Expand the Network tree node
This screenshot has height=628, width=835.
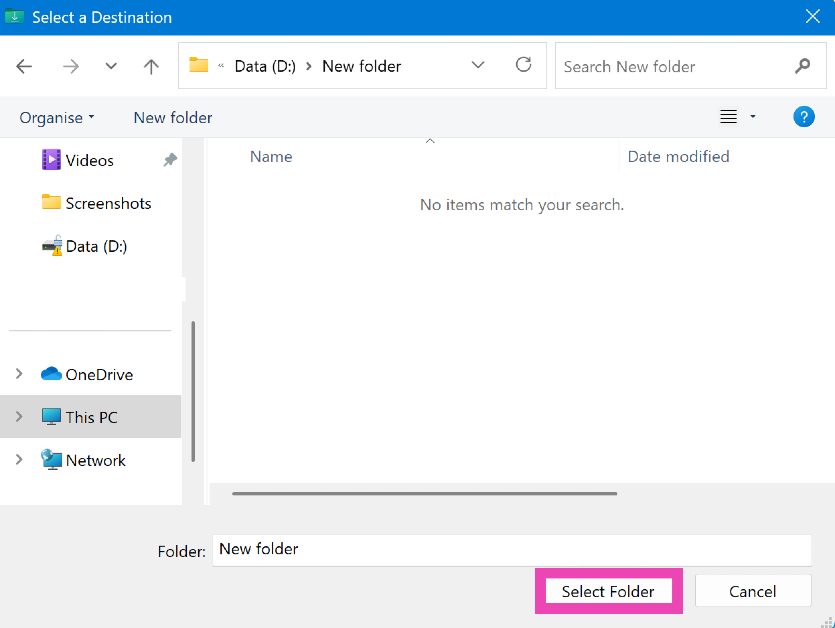(19, 460)
